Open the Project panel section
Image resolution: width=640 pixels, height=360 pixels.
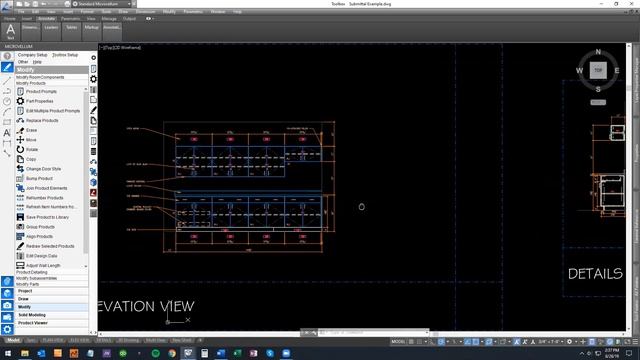pyautogui.click(x=51, y=291)
